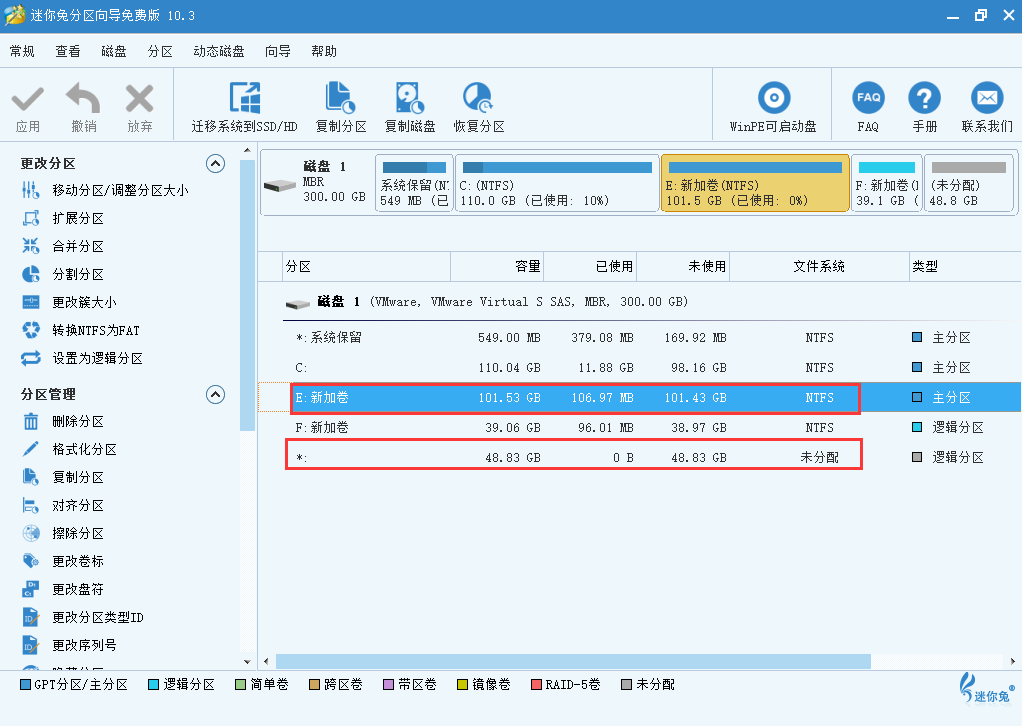Collapse the 更改分区 section chevron
1022x726 pixels.
pos(215,164)
